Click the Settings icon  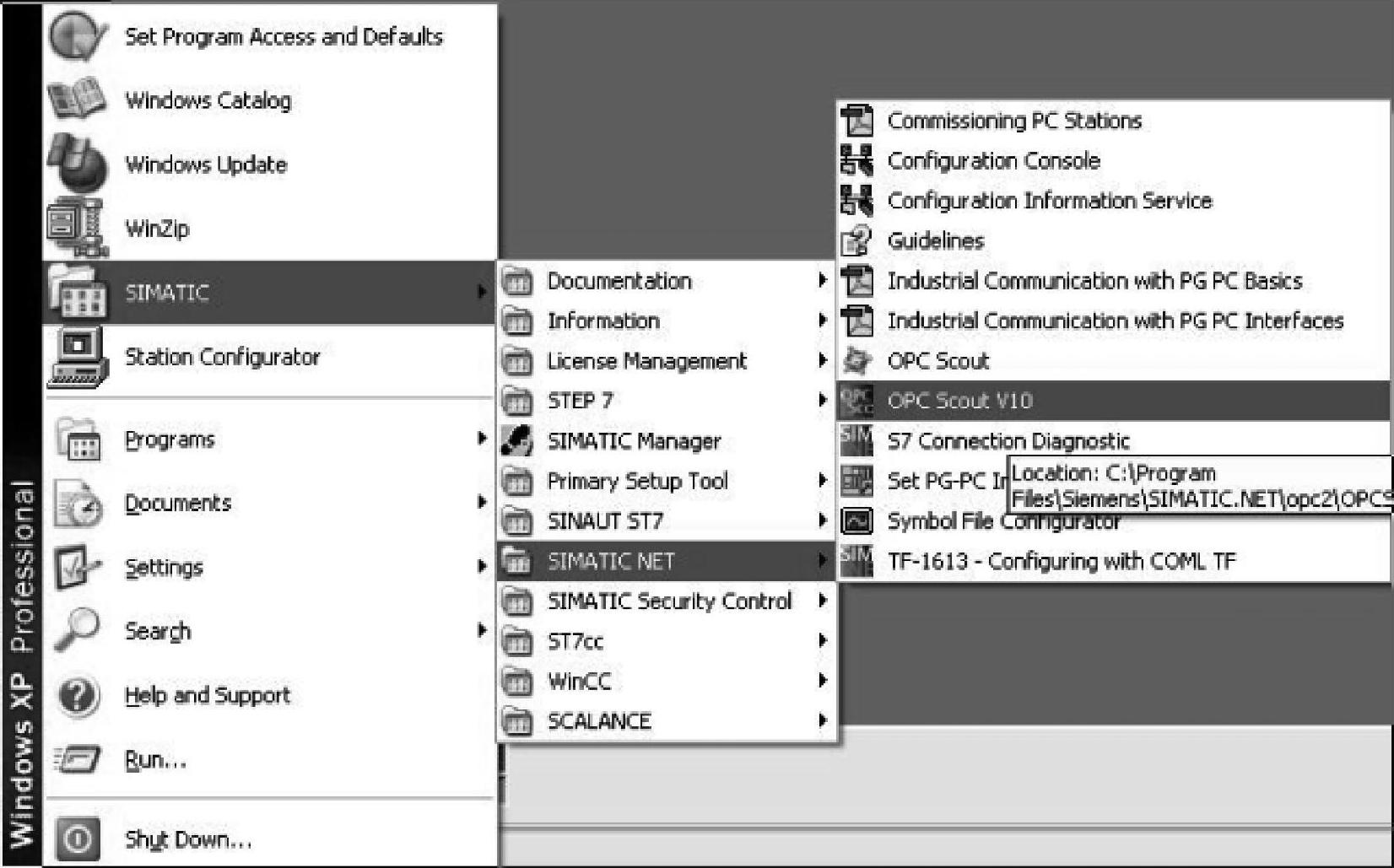78,567
